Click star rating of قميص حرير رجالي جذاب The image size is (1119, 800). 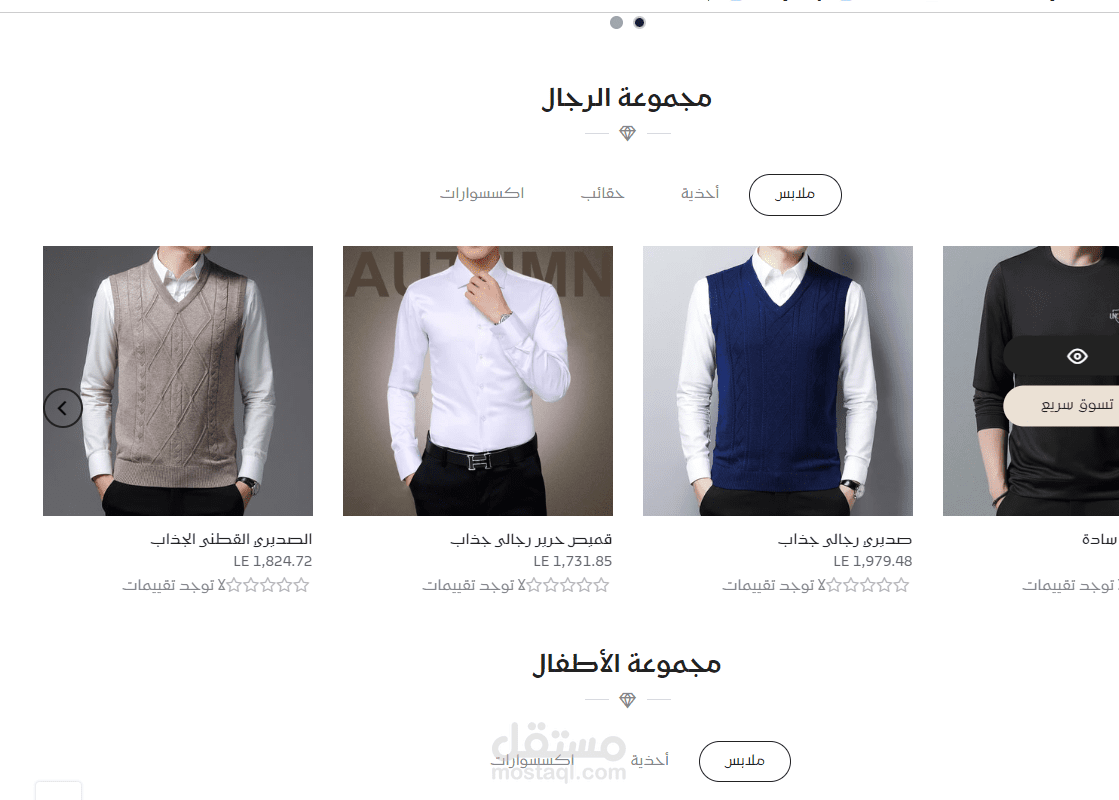[x=567, y=585]
